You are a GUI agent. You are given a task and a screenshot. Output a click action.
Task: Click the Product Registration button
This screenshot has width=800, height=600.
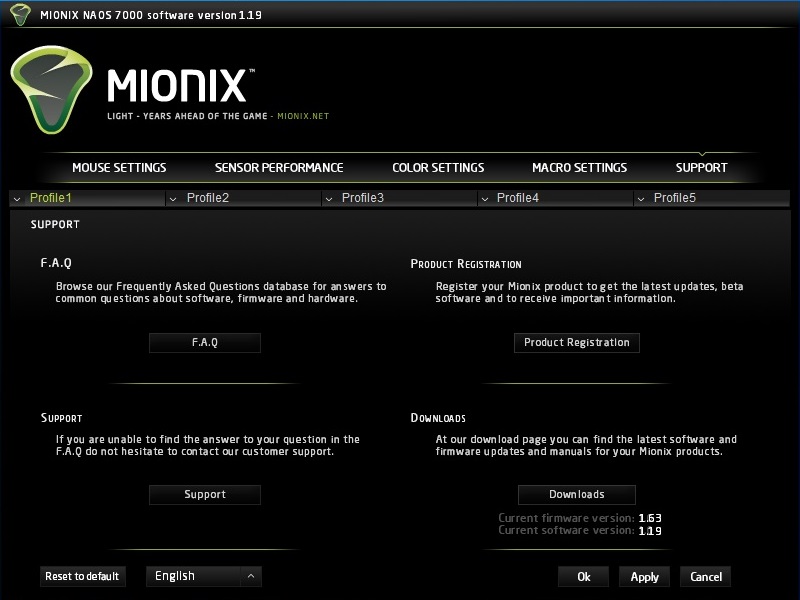tap(576, 343)
